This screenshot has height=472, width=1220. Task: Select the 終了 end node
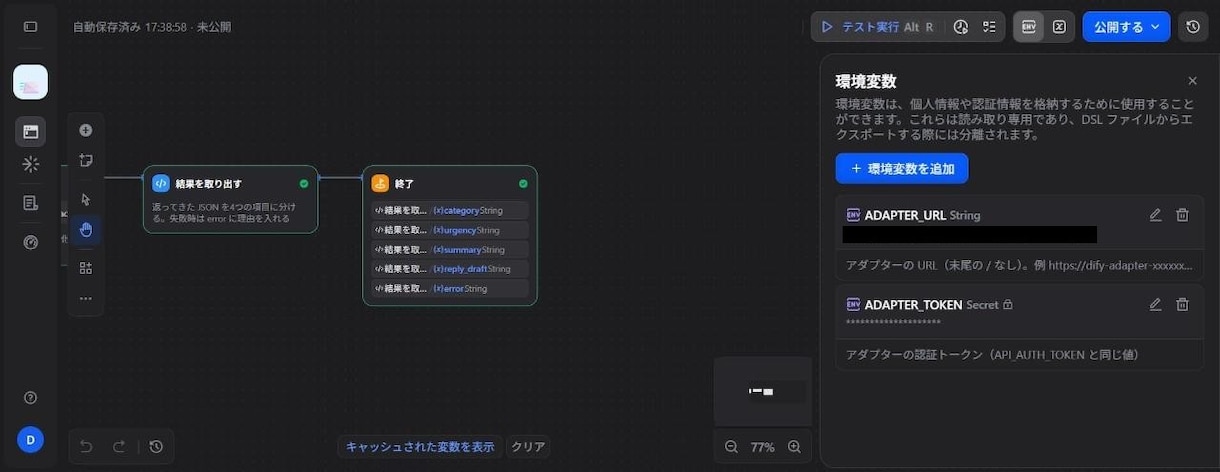(x=450, y=235)
